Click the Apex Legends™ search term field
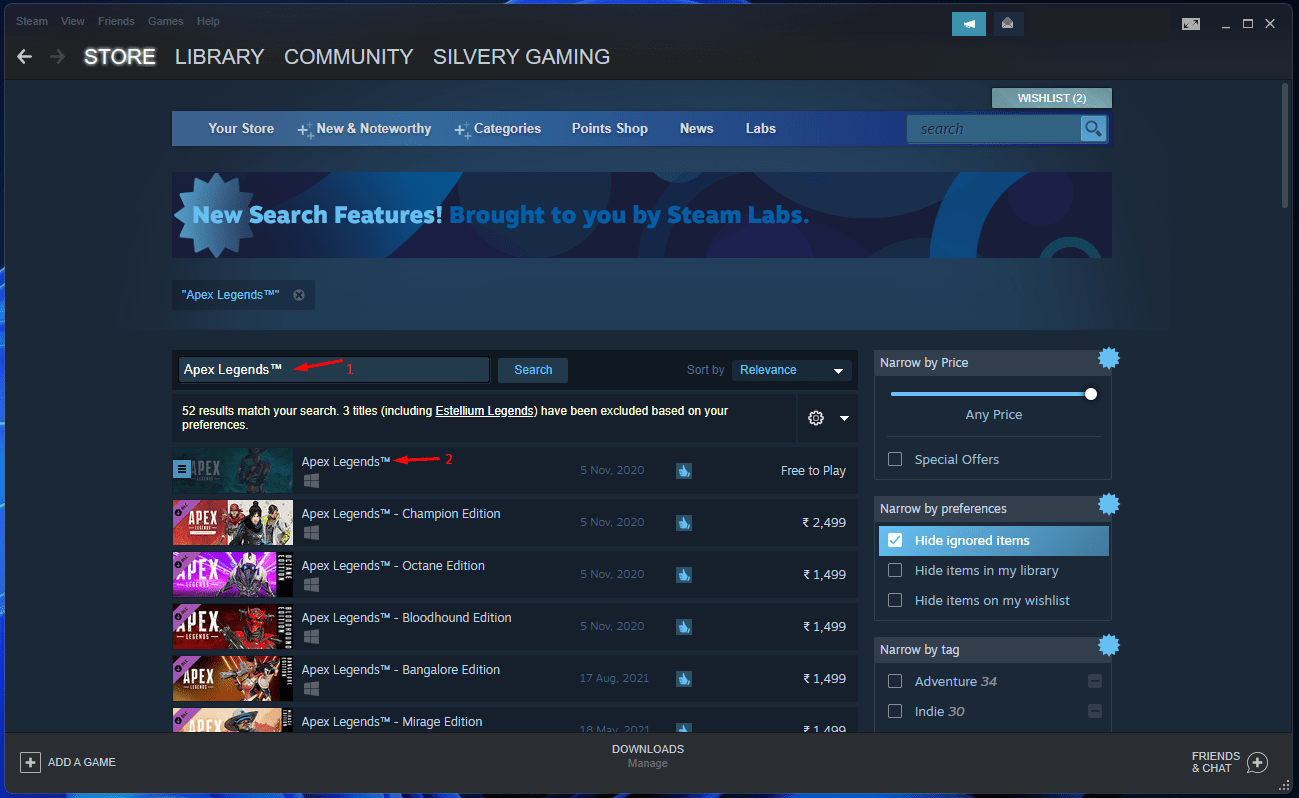The width and height of the screenshot is (1299, 798). coord(334,370)
